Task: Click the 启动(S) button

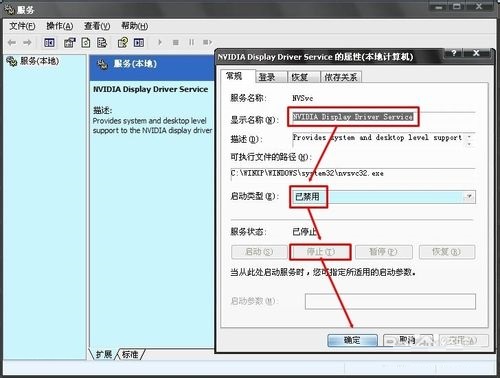Action: (x=259, y=252)
